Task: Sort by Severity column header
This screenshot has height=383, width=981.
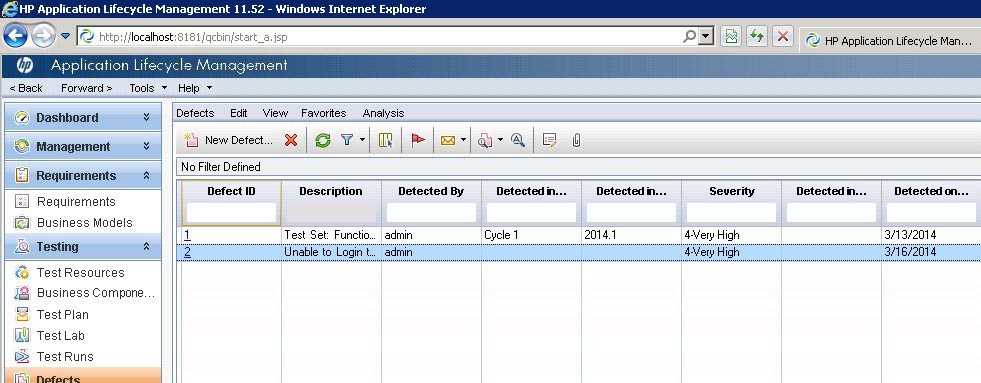Action: [x=731, y=192]
